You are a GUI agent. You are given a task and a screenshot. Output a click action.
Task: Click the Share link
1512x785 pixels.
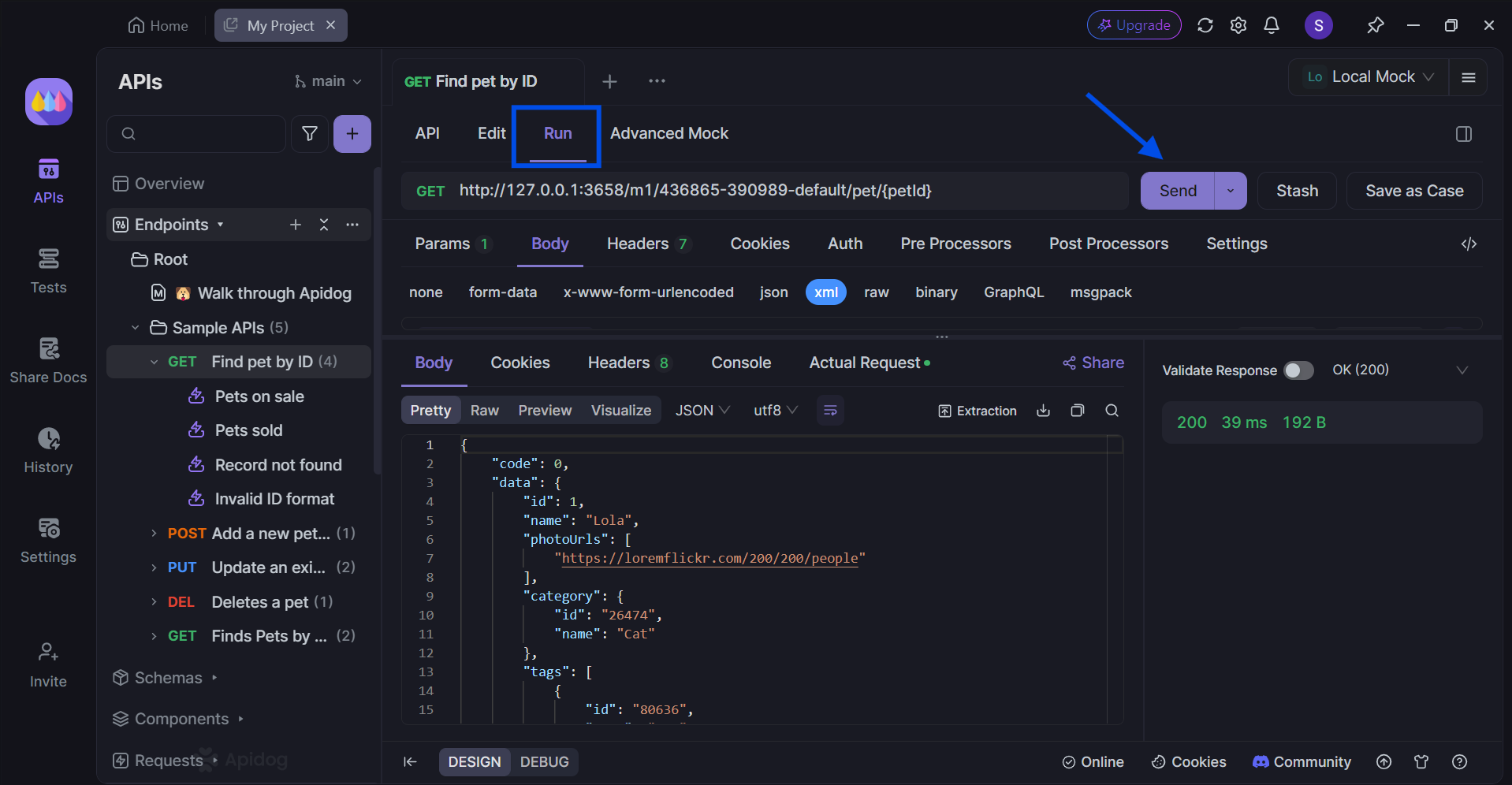coord(1093,363)
